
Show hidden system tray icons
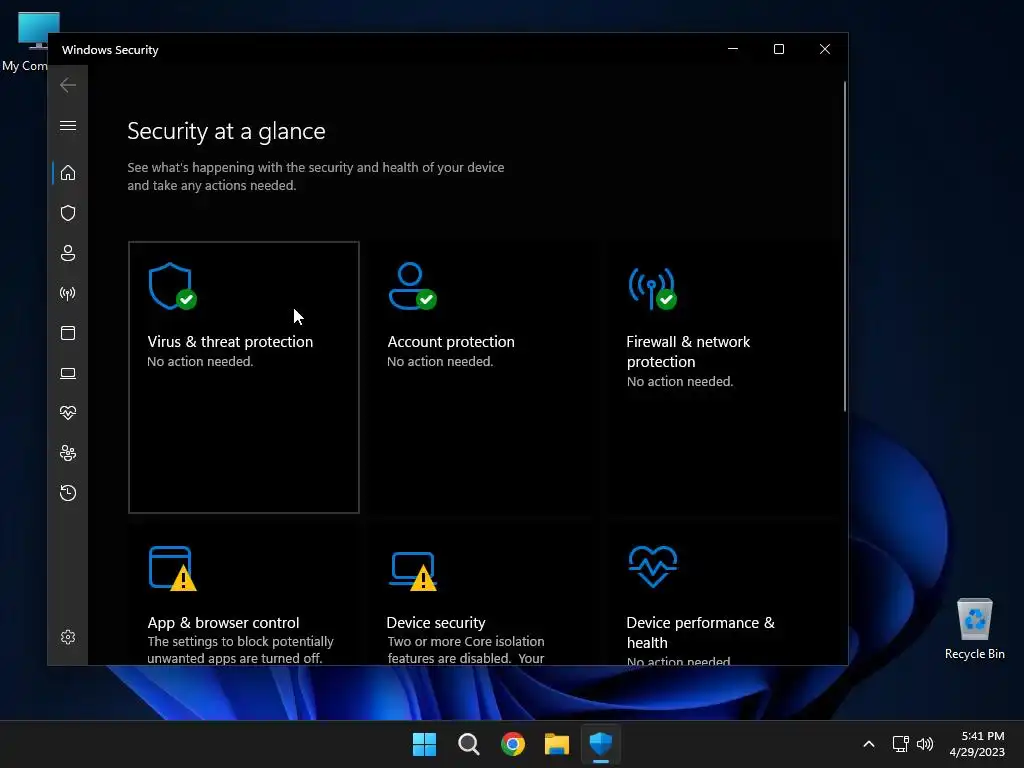coord(869,744)
